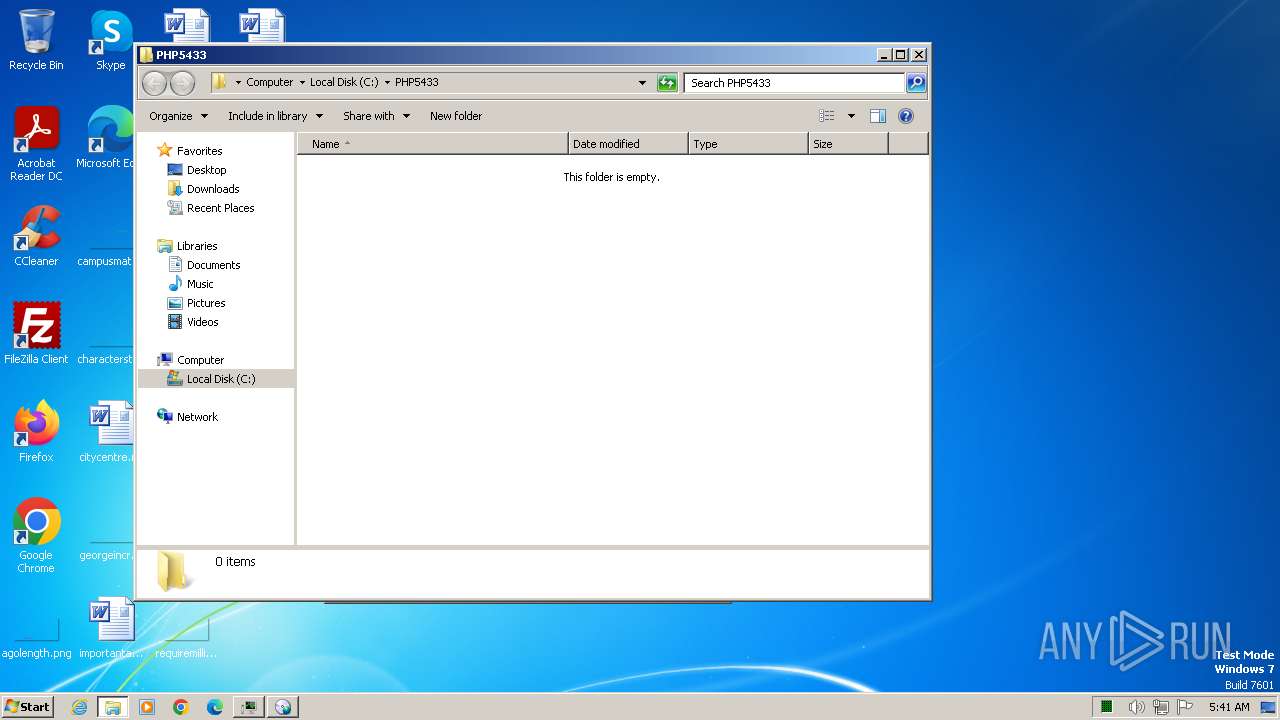Sort by the Type column header
Viewport: 1280px width, 720px height.
click(x=748, y=144)
